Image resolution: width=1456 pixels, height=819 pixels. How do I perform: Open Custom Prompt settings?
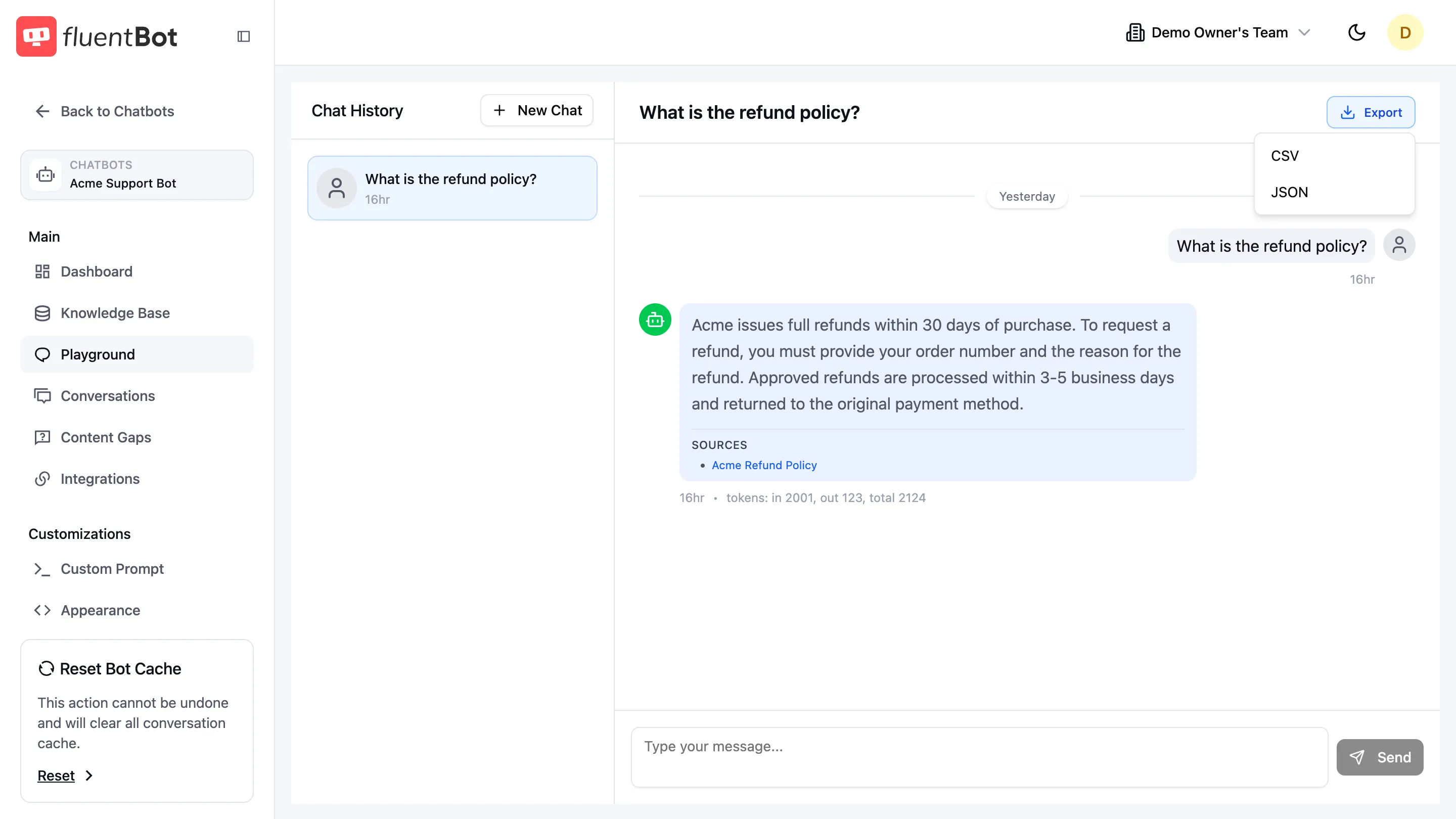[x=137, y=569]
